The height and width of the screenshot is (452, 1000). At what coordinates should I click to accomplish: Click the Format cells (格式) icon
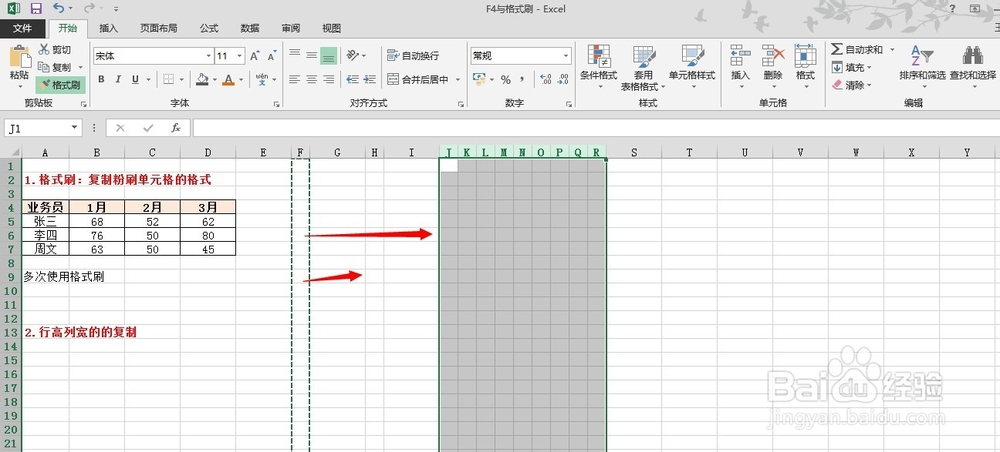coord(805,55)
